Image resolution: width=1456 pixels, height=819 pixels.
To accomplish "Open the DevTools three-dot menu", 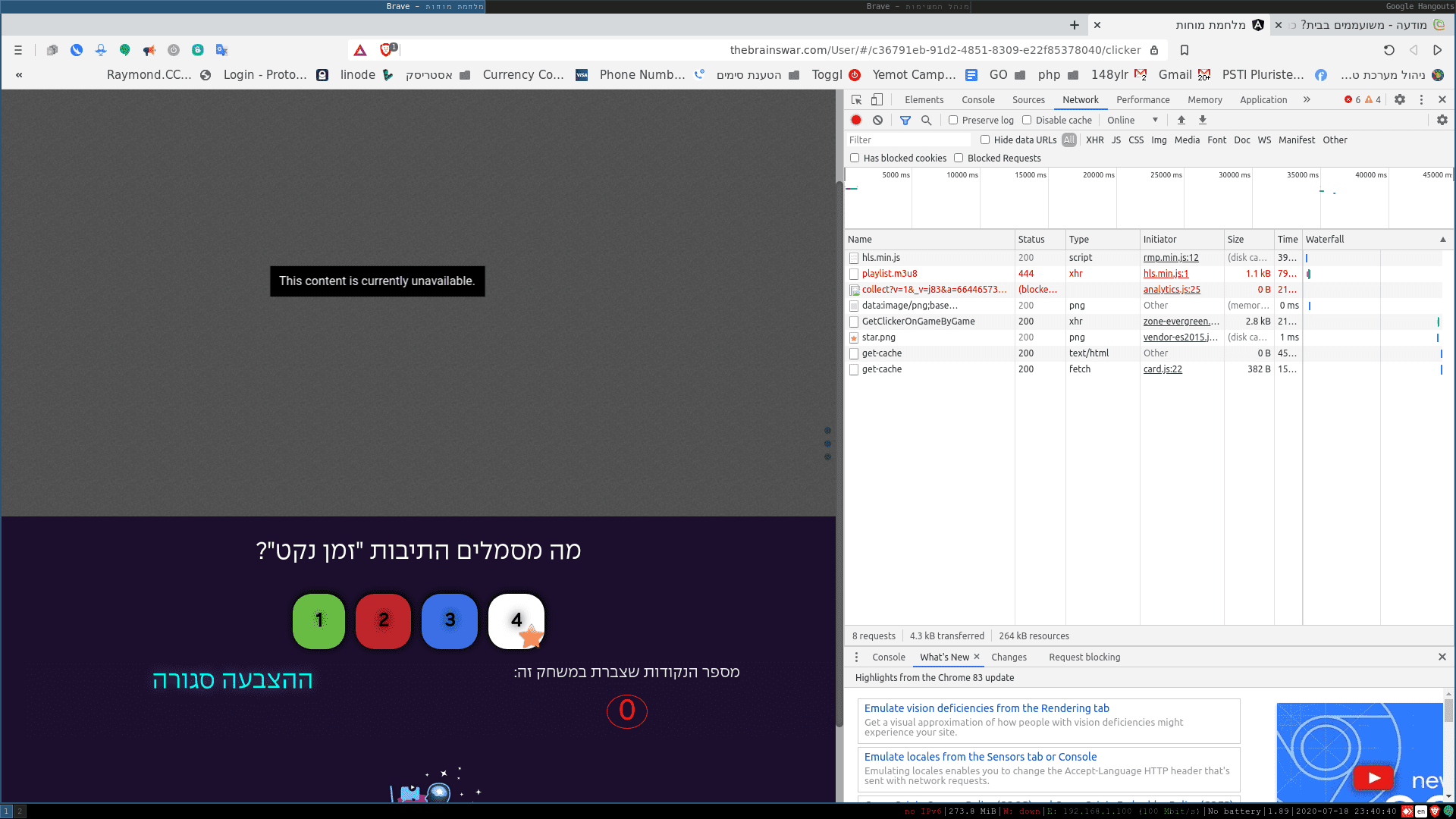I will pyautogui.click(x=1421, y=99).
